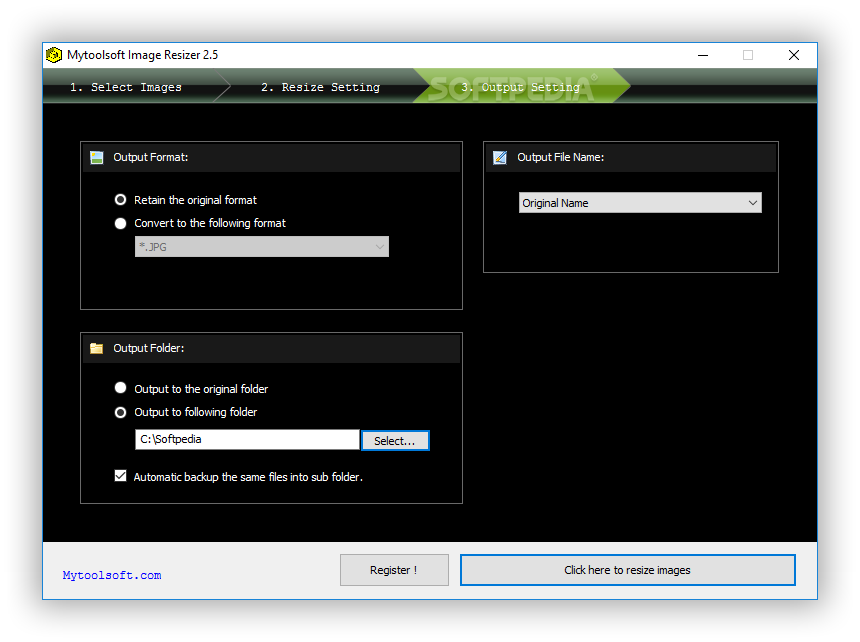This screenshot has height=642, width=860.
Task: Click here to resize images button
Action: click(627, 570)
